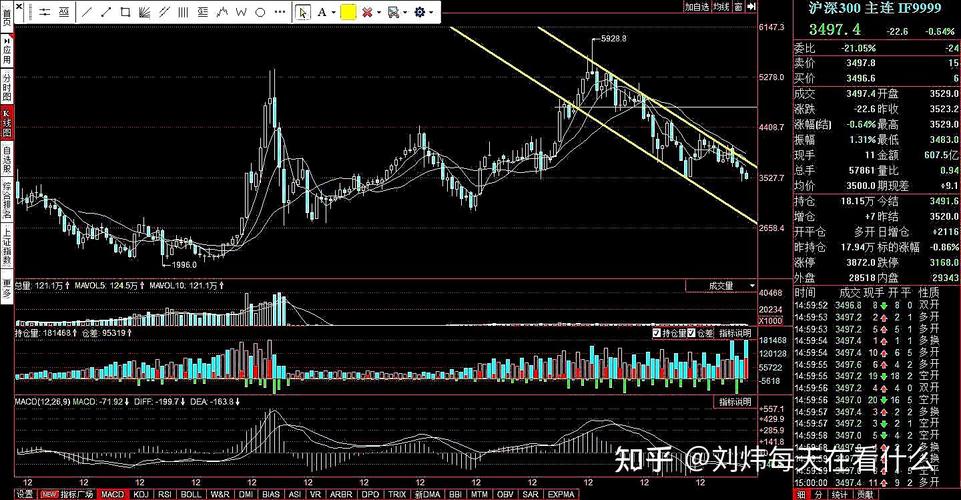Click the save drawing image icon
The image size is (961, 500).
coord(393,12)
